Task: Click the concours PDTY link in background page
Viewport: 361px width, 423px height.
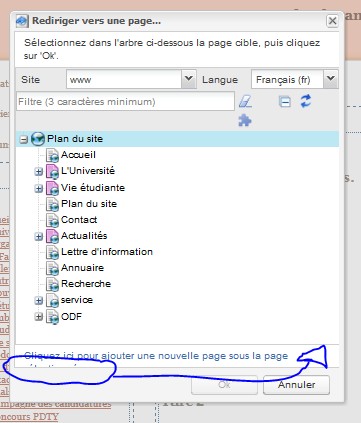Action: [29, 417]
